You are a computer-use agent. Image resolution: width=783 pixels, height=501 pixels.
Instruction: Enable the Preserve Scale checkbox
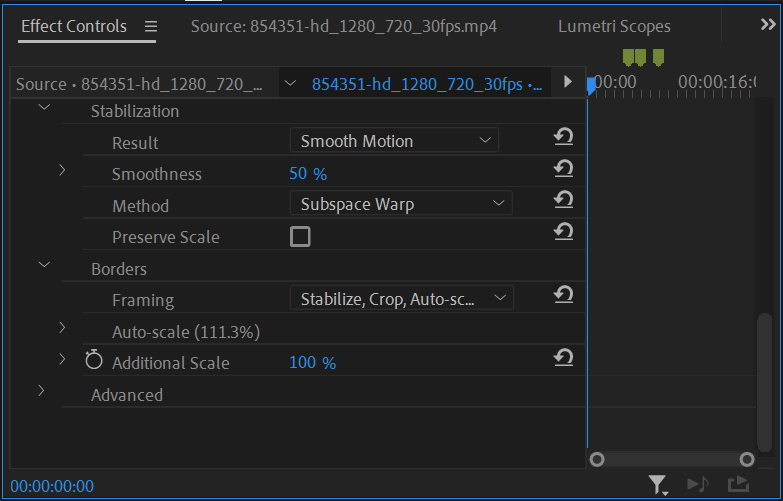click(300, 237)
